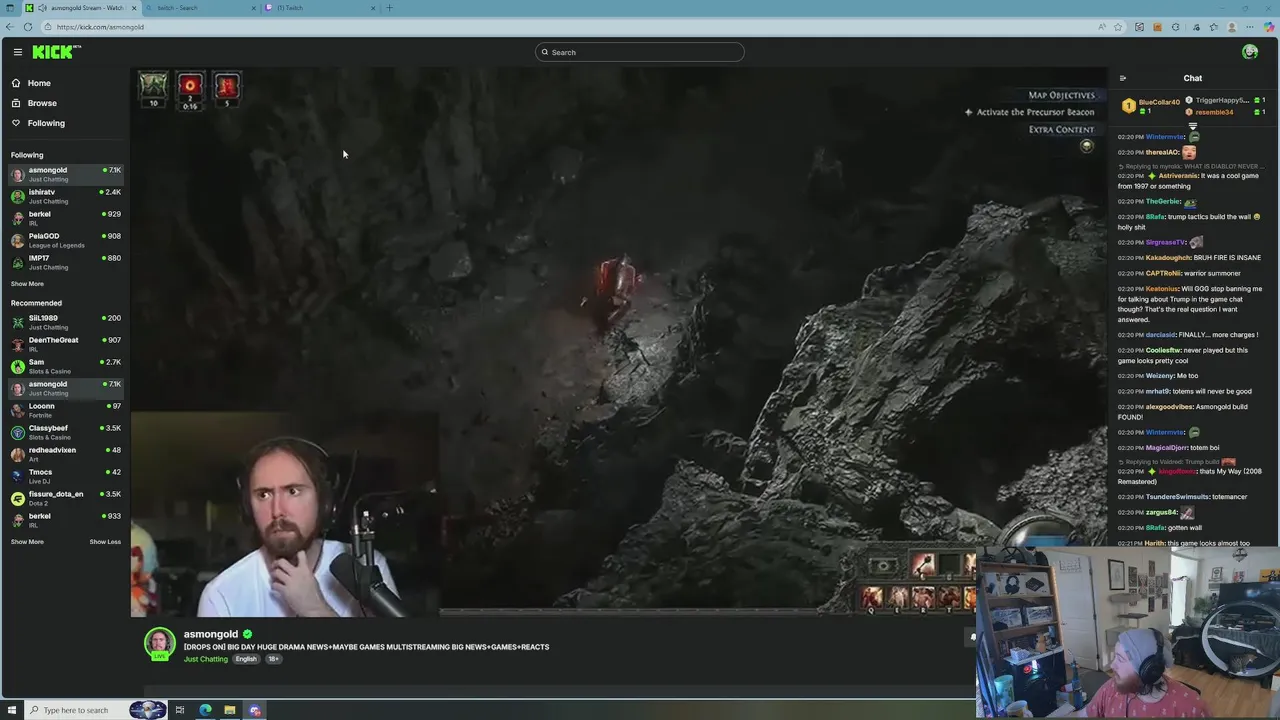Open browser profile icon
The image size is (1280, 720).
(1232, 27)
